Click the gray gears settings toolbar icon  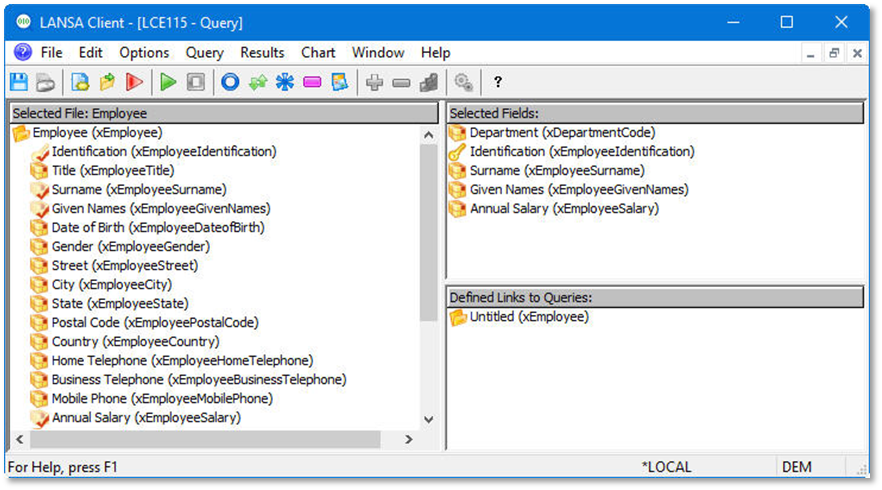coord(464,82)
